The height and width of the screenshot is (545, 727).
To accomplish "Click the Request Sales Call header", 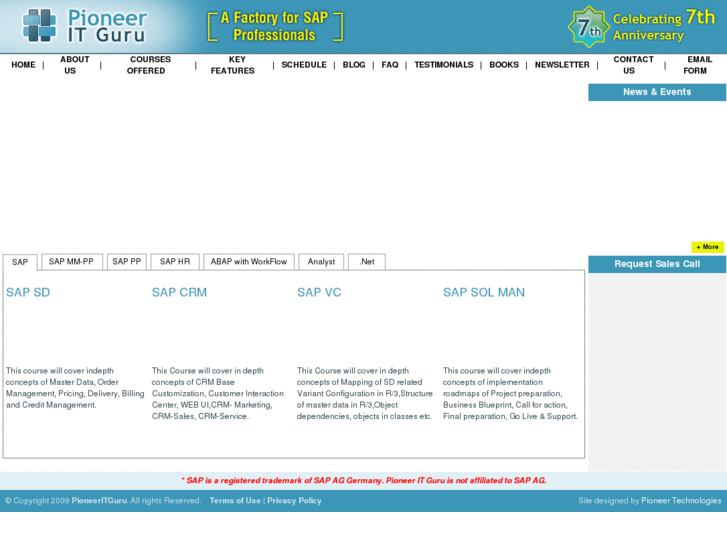I will [657, 264].
